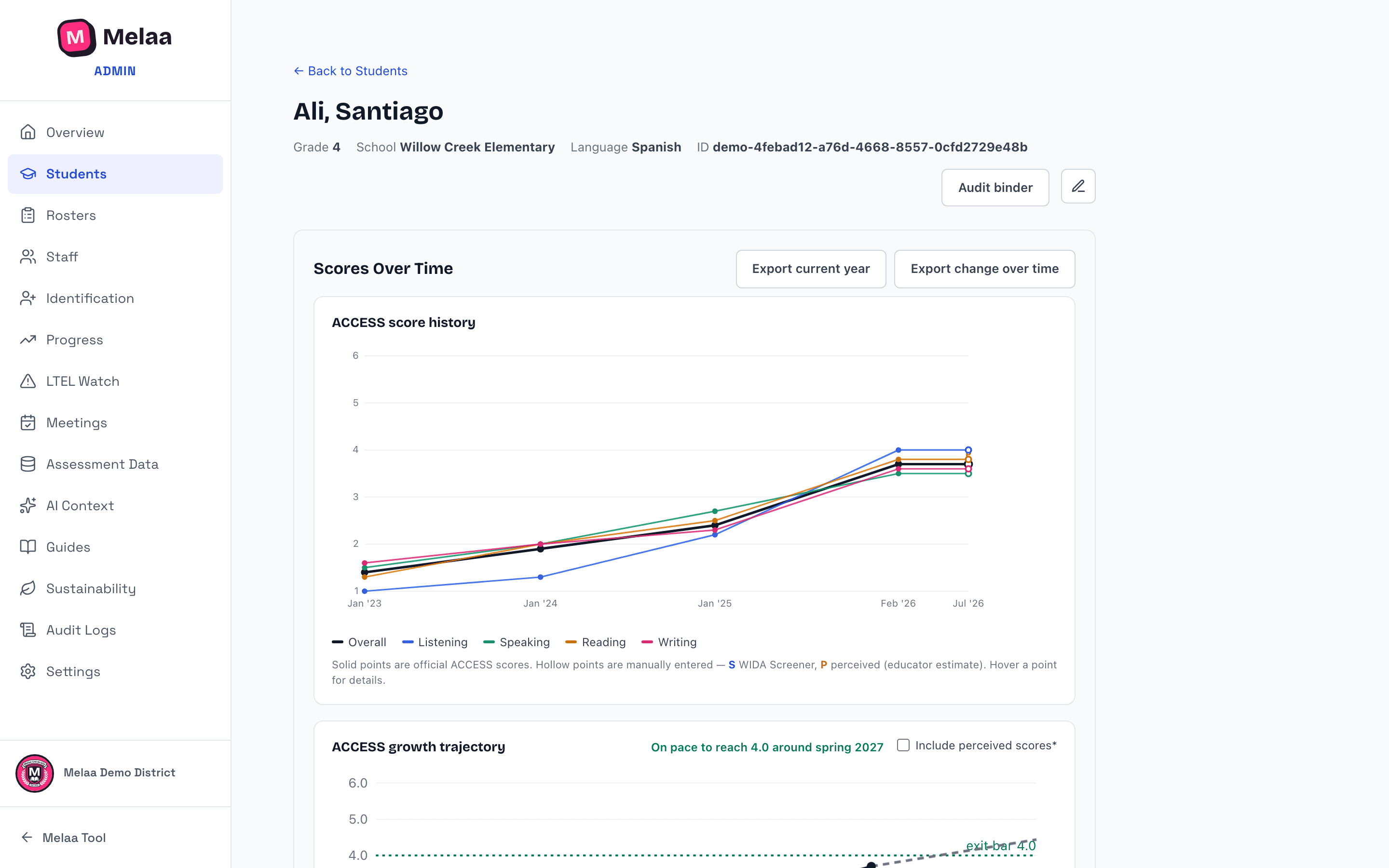
Task: Click the Rosters clipboard icon
Action: 27,215
